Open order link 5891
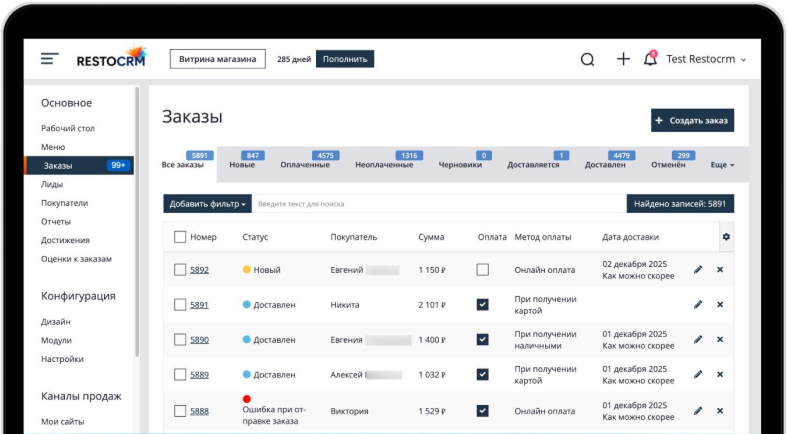The width and height of the screenshot is (787, 434). point(199,305)
